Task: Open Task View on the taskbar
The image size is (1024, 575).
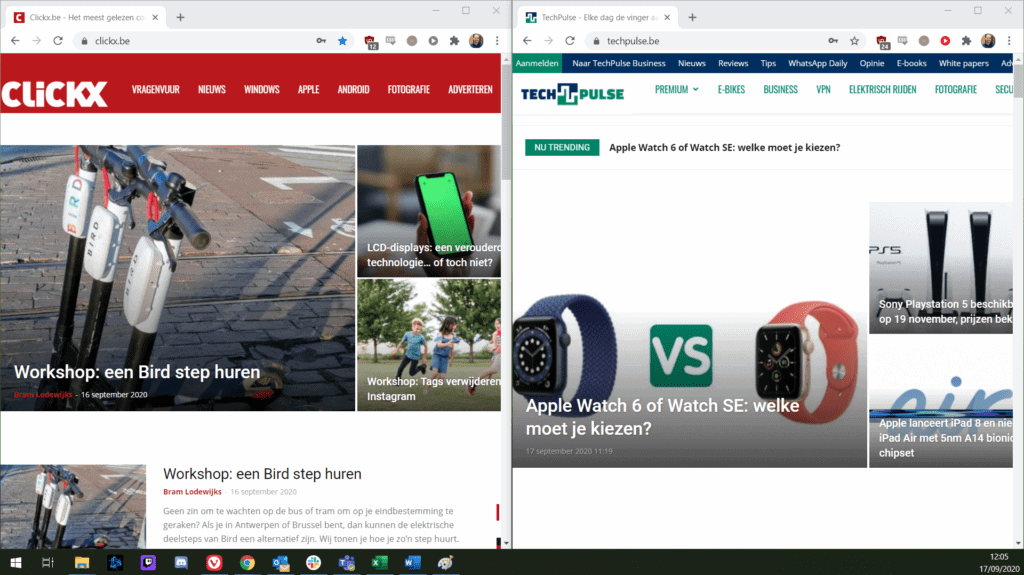Action: (48, 563)
